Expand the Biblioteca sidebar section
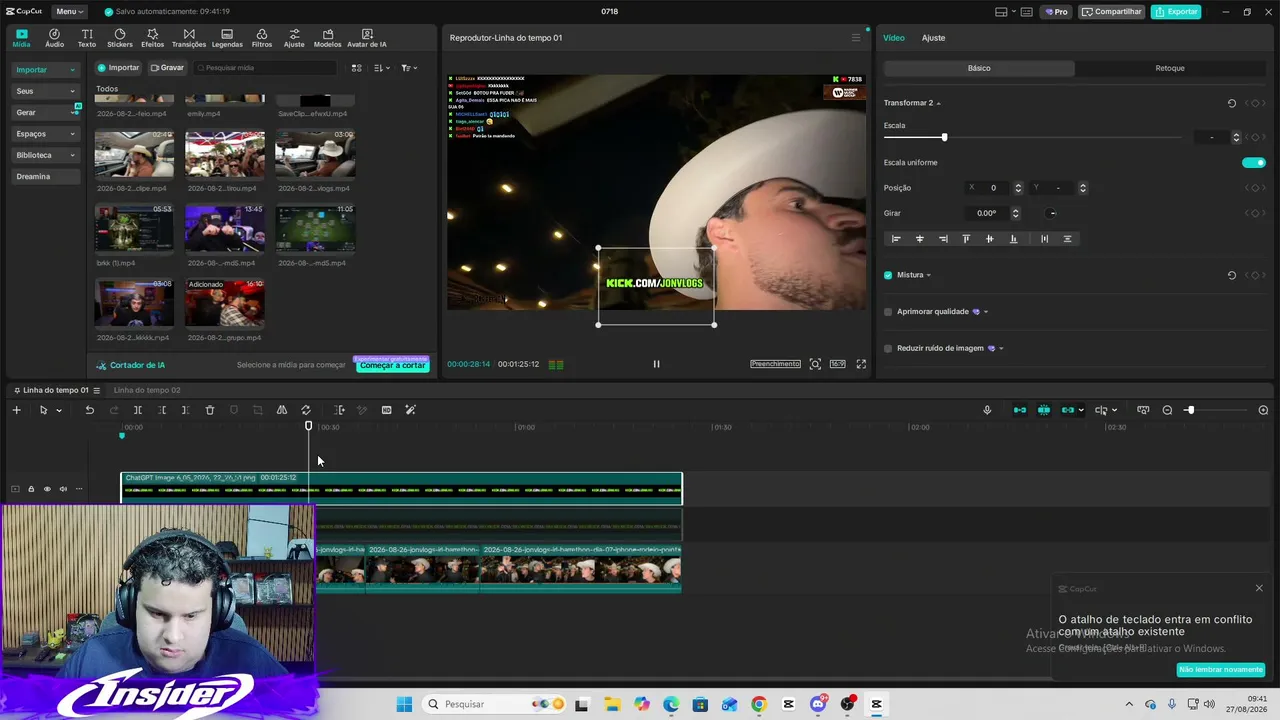This screenshot has width=1280, height=720. click(x=45, y=155)
